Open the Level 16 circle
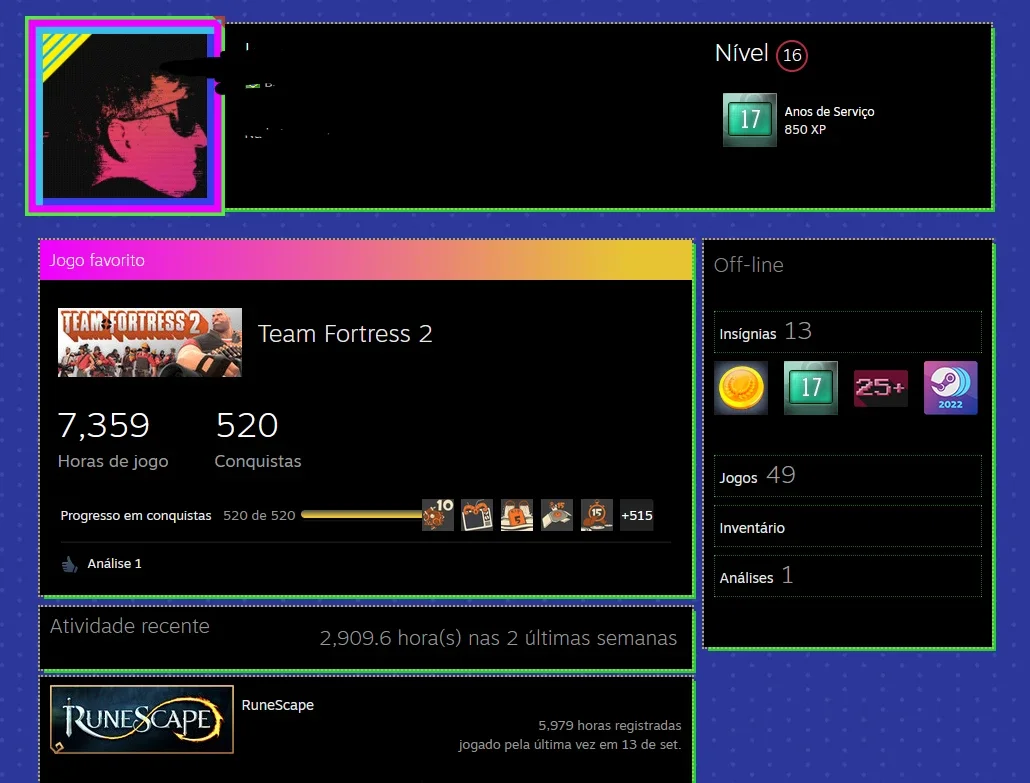1030x783 pixels. tap(792, 55)
